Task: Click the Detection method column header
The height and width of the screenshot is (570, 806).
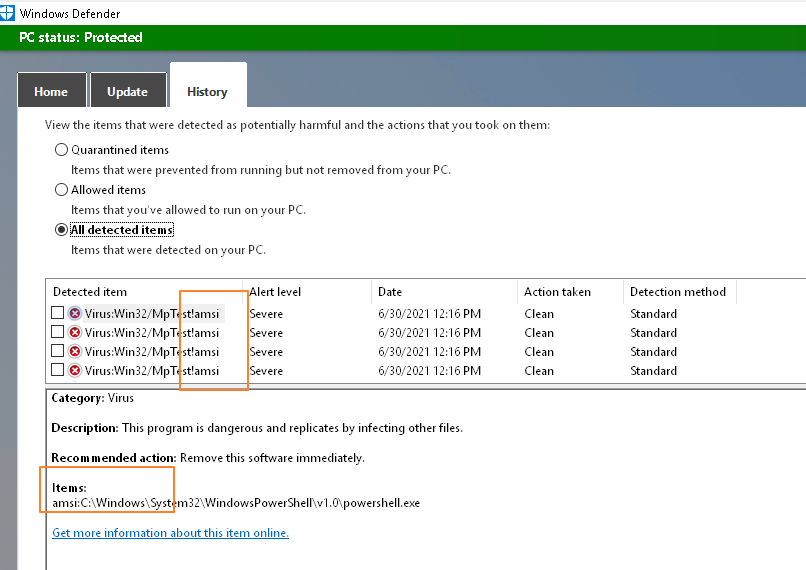Action: point(680,292)
